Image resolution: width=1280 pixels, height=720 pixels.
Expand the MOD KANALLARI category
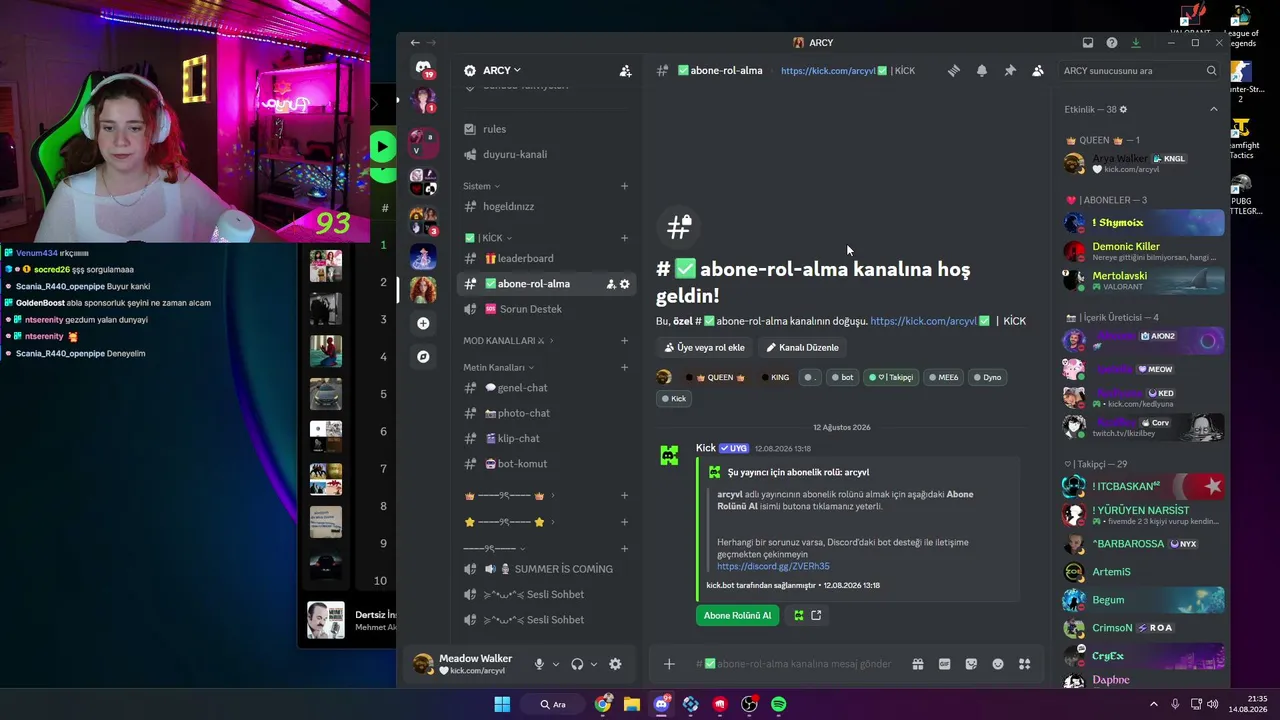(x=508, y=341)
